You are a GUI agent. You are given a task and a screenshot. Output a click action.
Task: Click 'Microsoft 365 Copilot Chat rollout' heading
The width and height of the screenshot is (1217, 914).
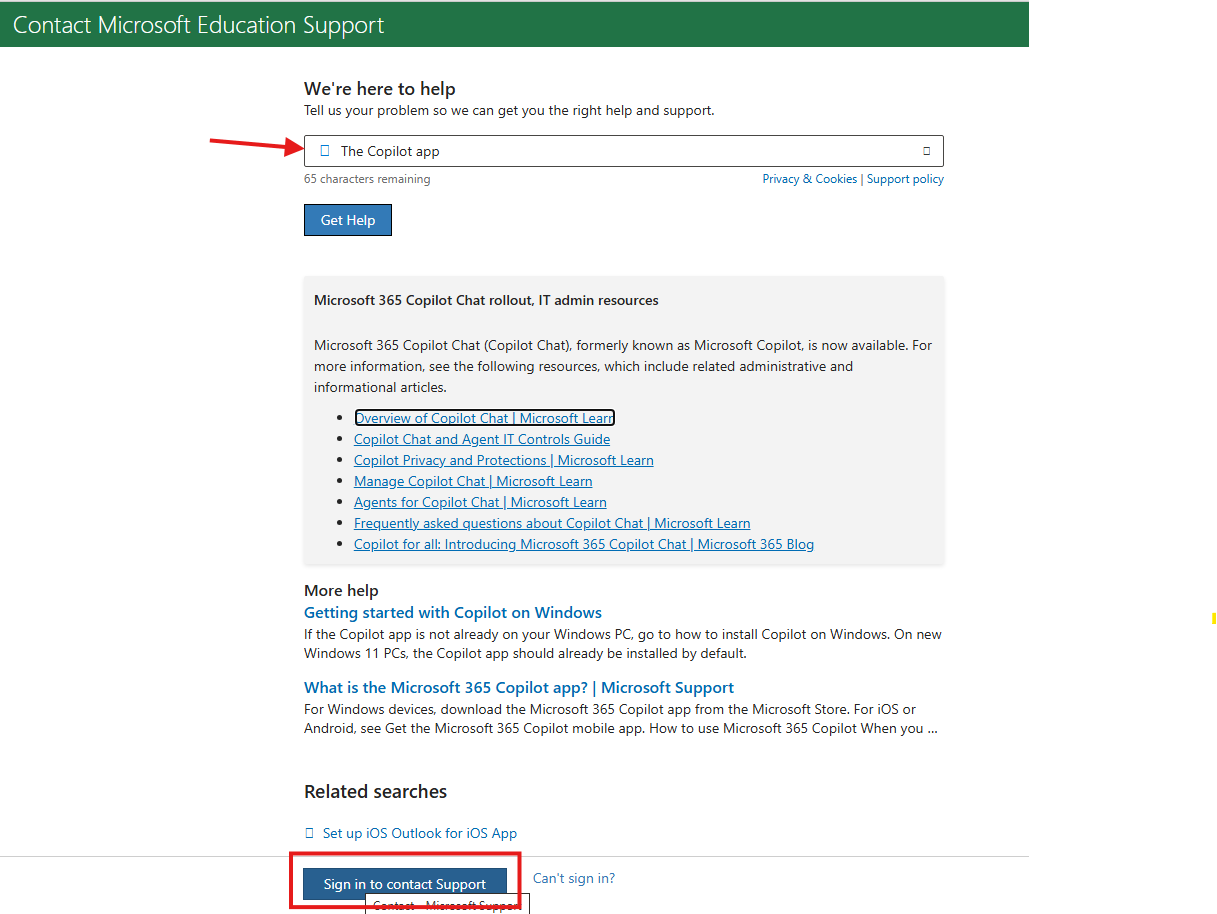click(486, 300)
